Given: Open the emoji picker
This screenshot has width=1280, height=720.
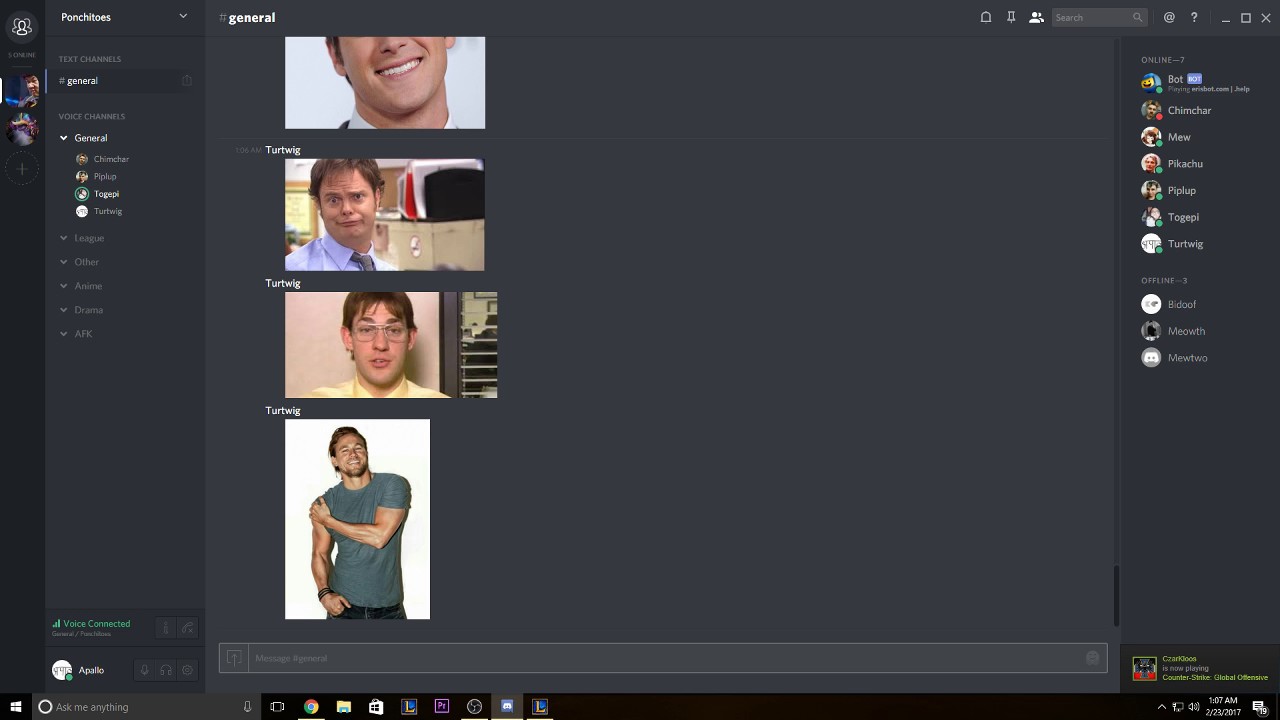Looking at the screenshot, I should (x=1092, y=658).
